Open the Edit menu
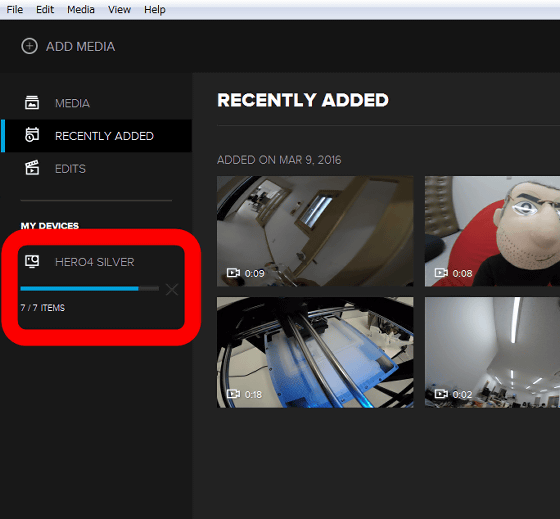This screenshot has width=560, height=519. pos(45,10)
